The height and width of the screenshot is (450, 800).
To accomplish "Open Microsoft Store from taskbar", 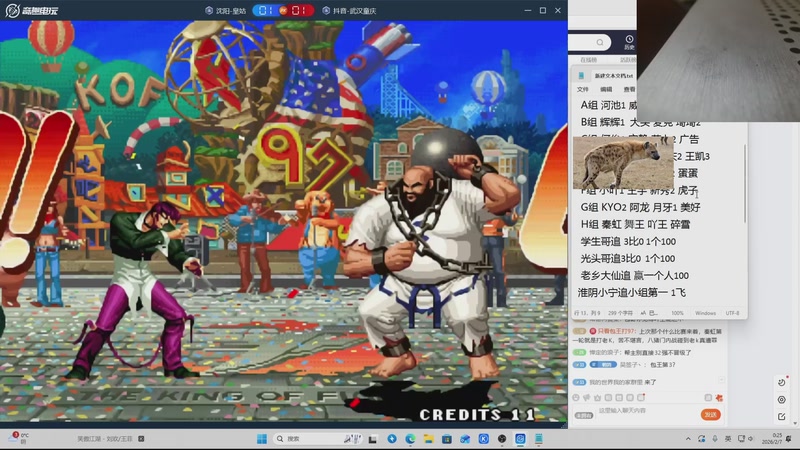I will coord(447,439).
